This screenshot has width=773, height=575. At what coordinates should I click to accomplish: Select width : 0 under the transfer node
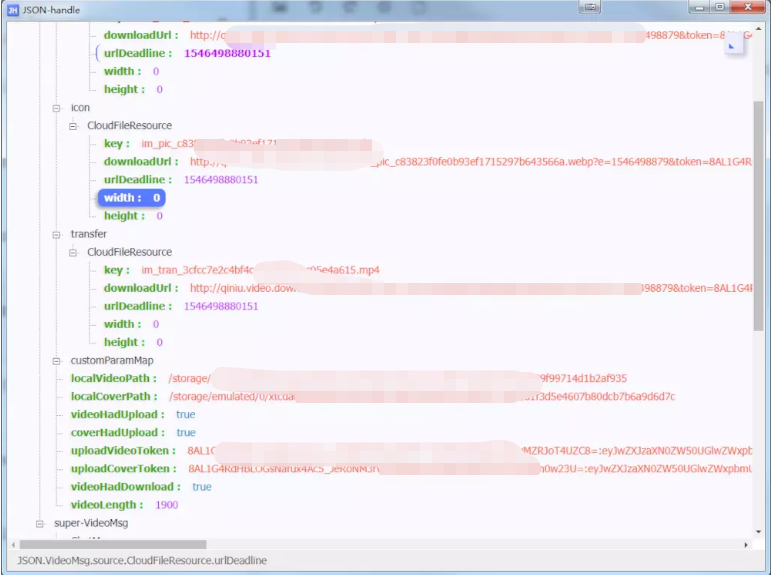coord(131,324)
